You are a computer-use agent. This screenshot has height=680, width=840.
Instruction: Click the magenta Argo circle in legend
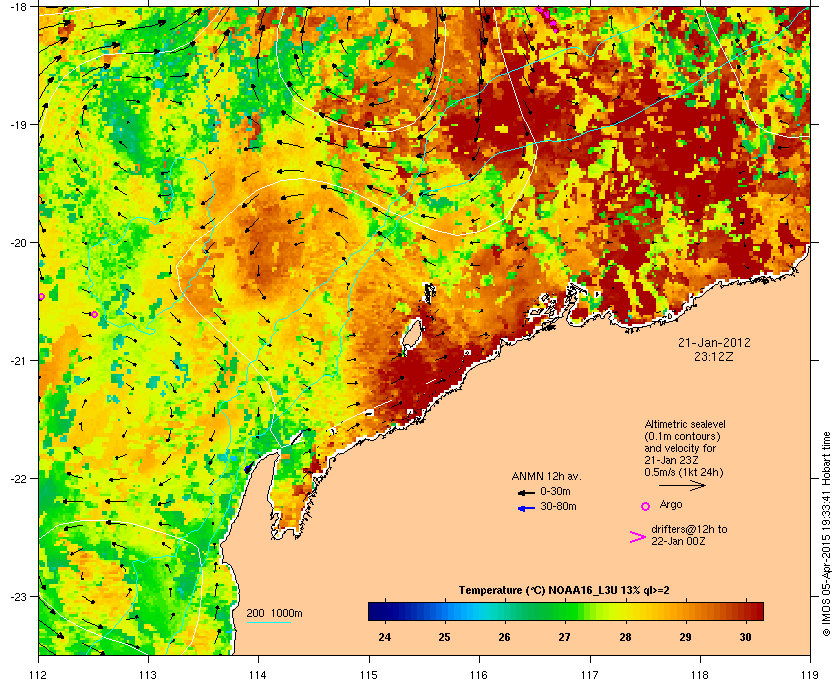(646, 506)
